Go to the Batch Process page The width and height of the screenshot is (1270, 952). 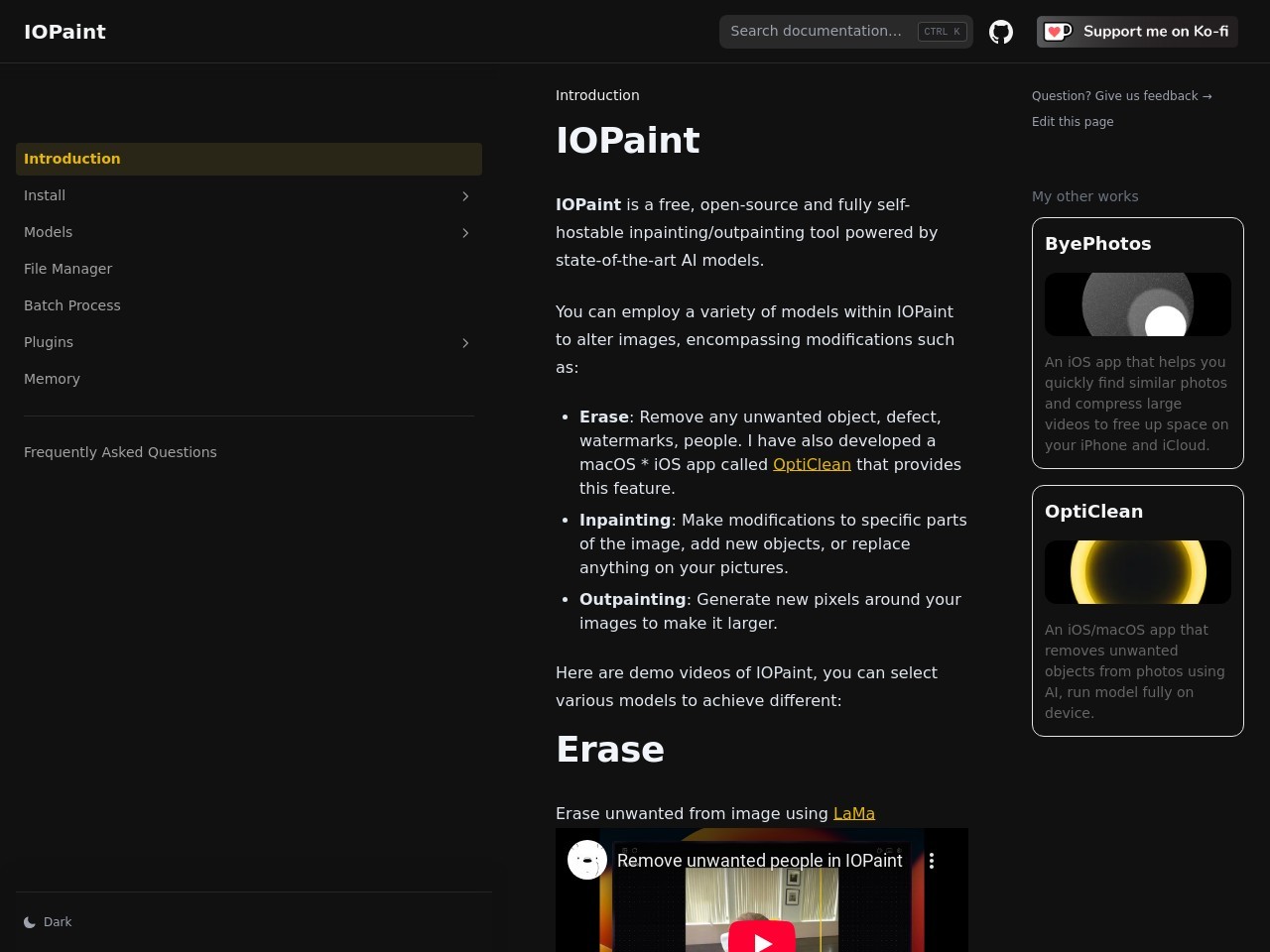click(72, 305)
